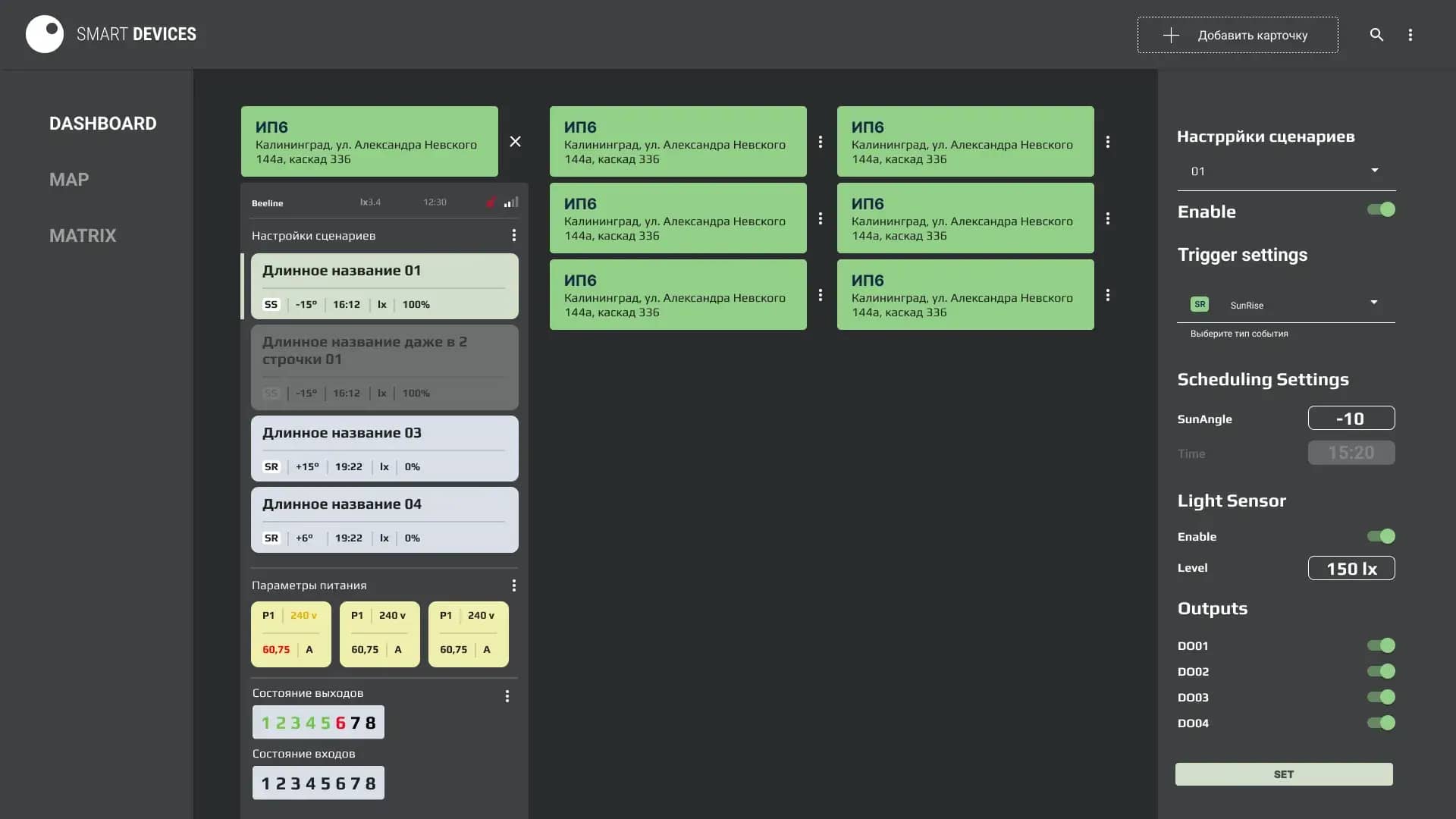Toggle Light Sensor Enable switch
This screenshot has height=819, width=1456.
coord(1380,536)
